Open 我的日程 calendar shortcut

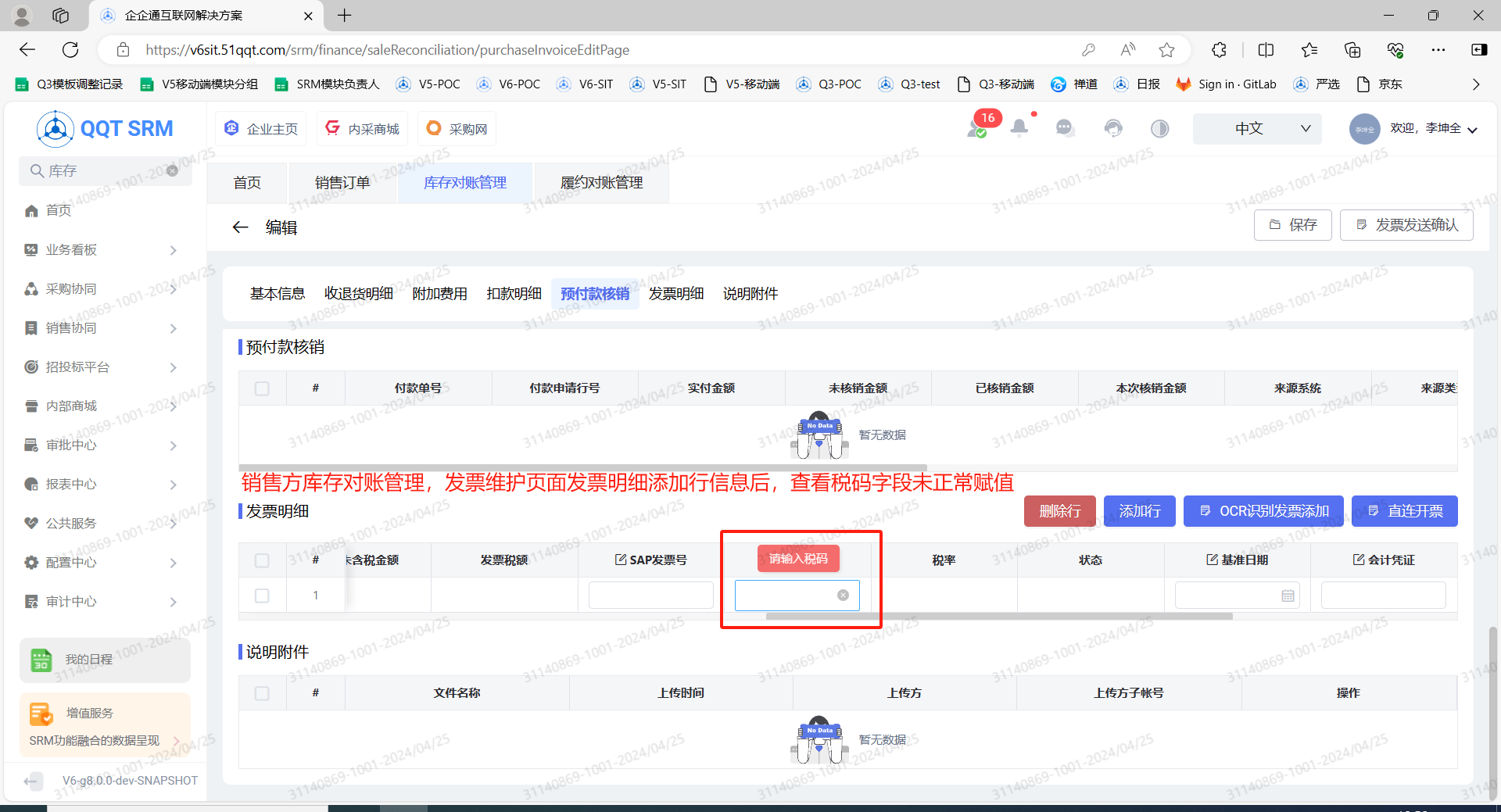point(105,660)
